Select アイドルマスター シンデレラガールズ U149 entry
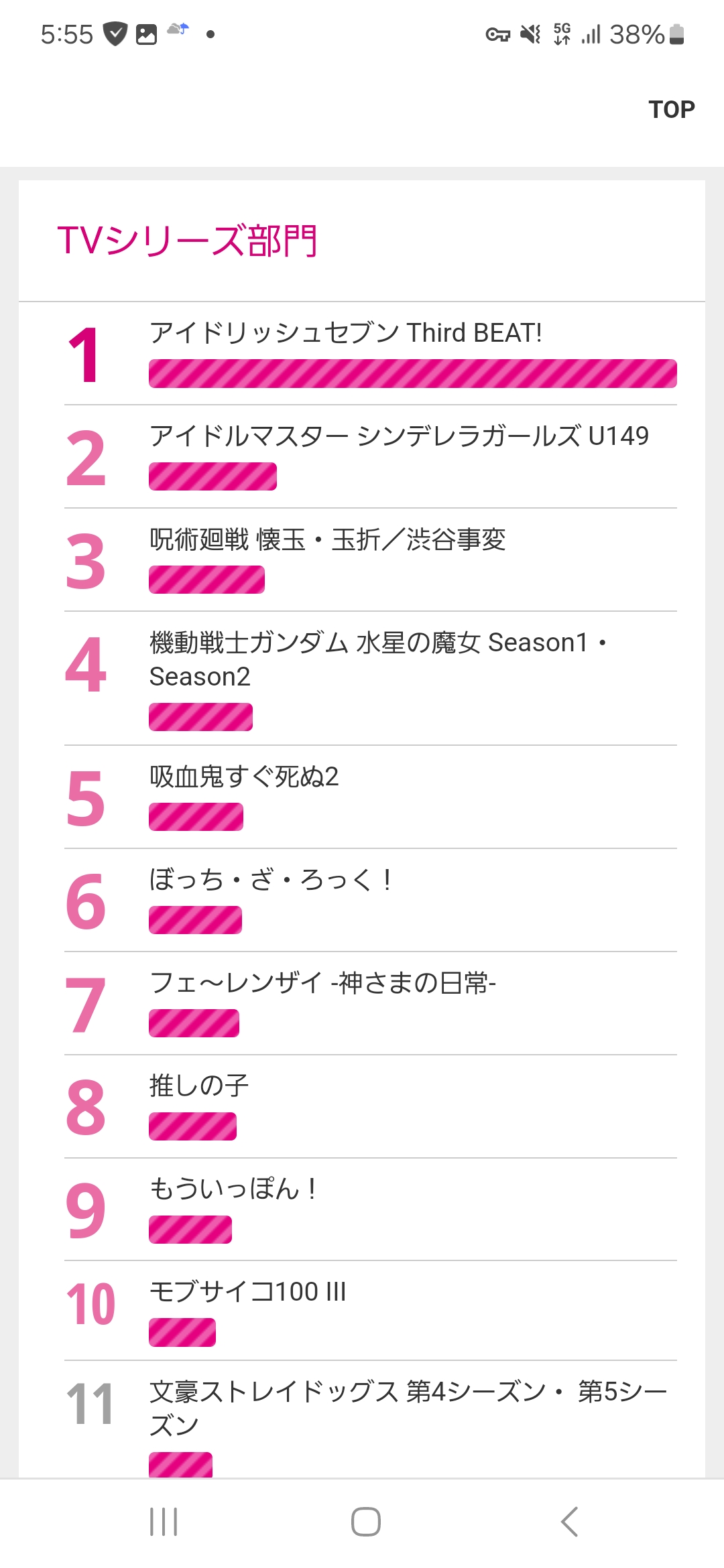The image size is (724, 1568). (x=371, y=457)
